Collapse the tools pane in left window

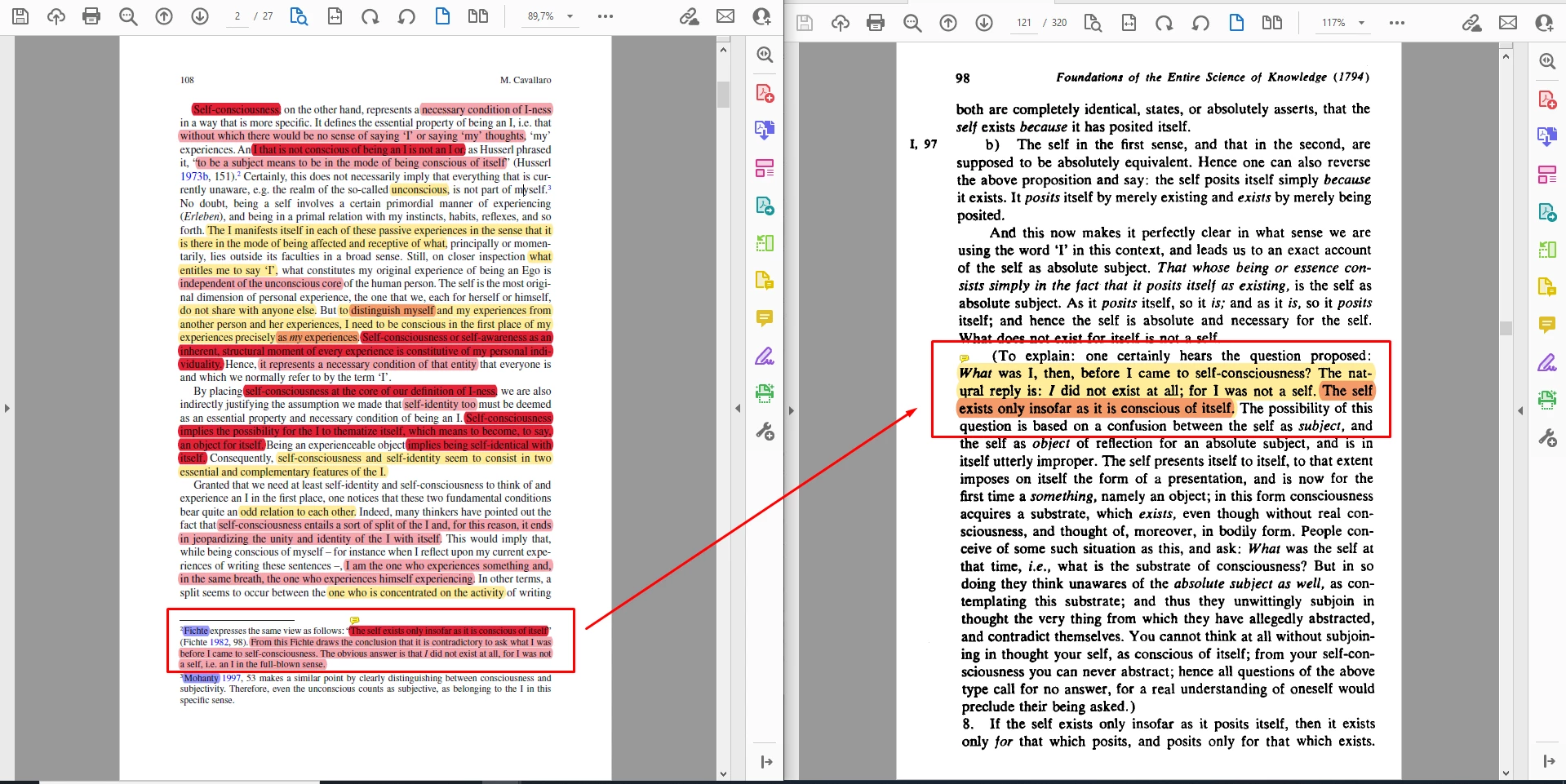765,761
